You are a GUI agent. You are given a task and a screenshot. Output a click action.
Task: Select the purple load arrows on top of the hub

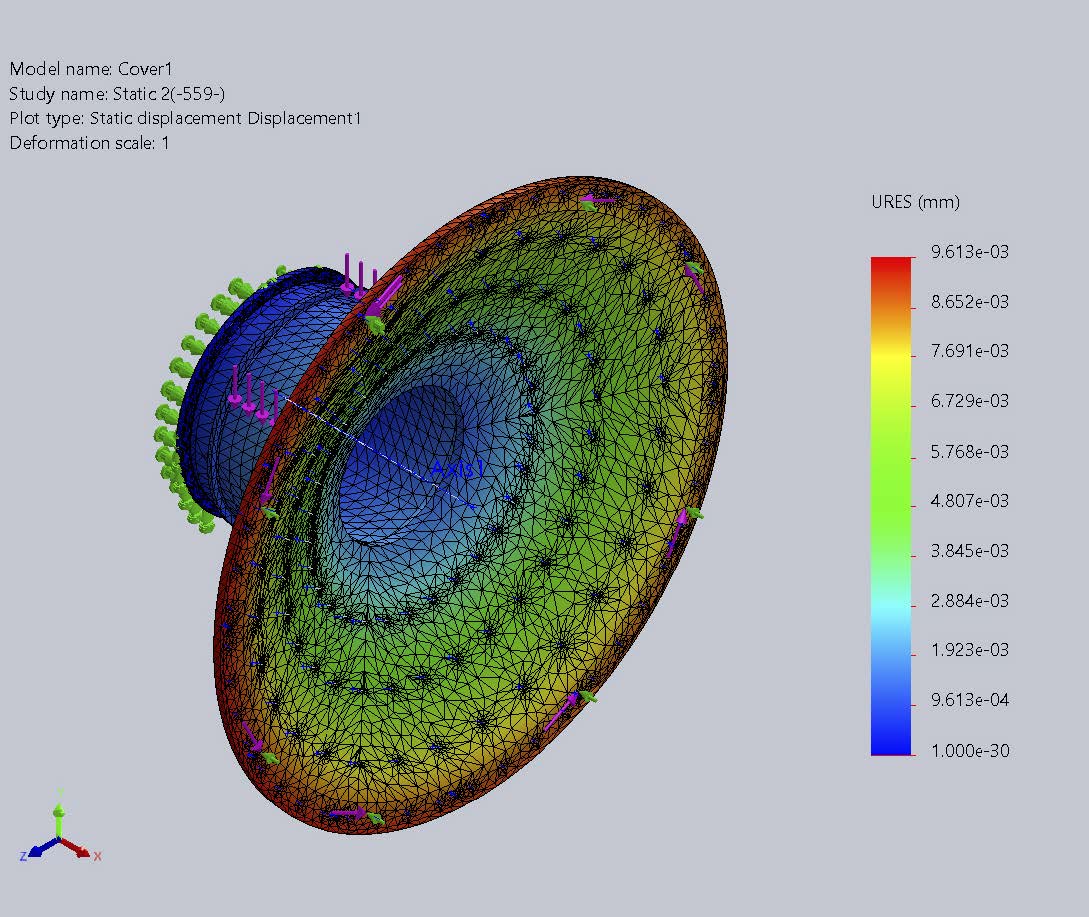(360, 273)
